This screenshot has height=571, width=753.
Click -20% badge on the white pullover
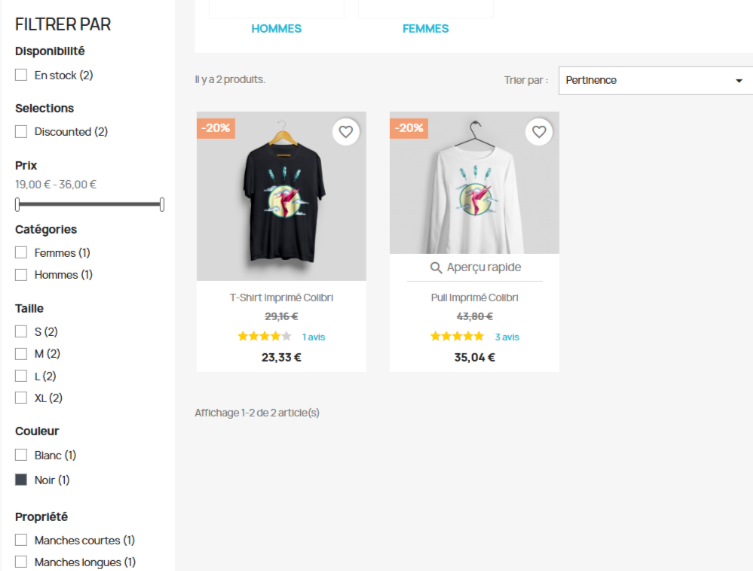pos(409,128)
